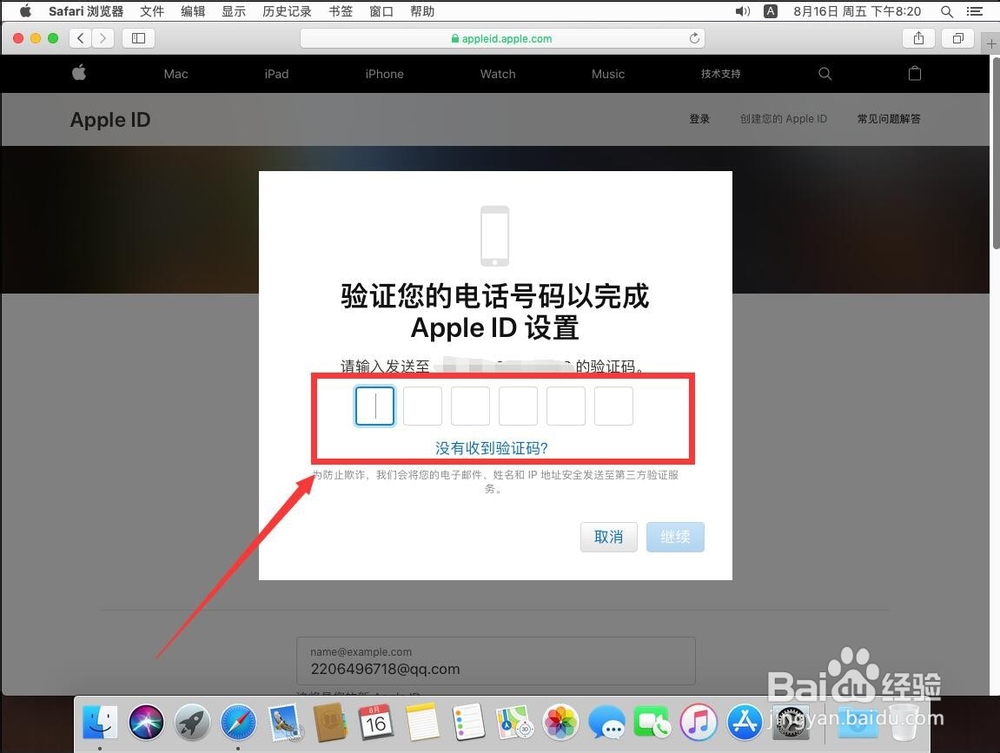The width and height of the screenshot is (1000, 753).
Task: Open Maps icon in Dock
Action: tap(515, 722)
